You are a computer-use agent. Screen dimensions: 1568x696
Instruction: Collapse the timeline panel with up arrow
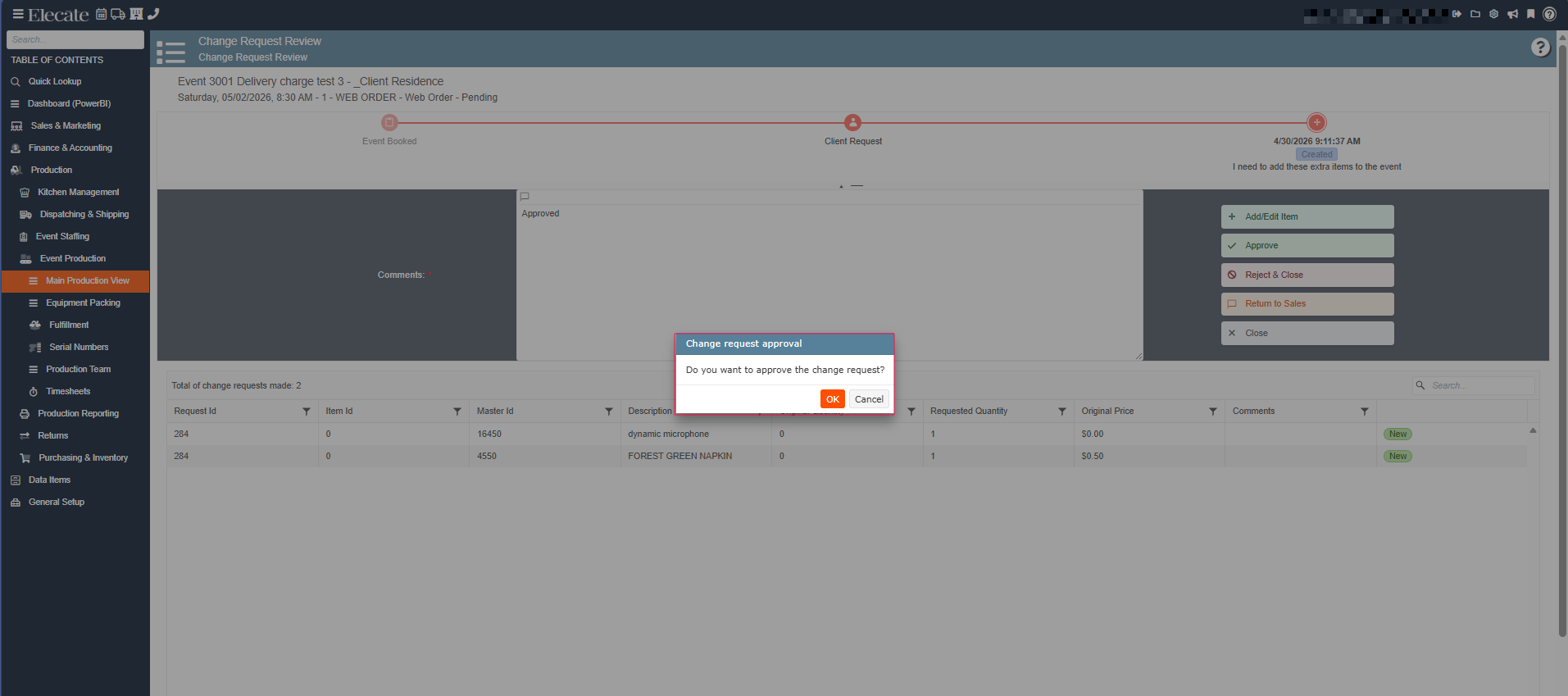(x=841, y=186)
